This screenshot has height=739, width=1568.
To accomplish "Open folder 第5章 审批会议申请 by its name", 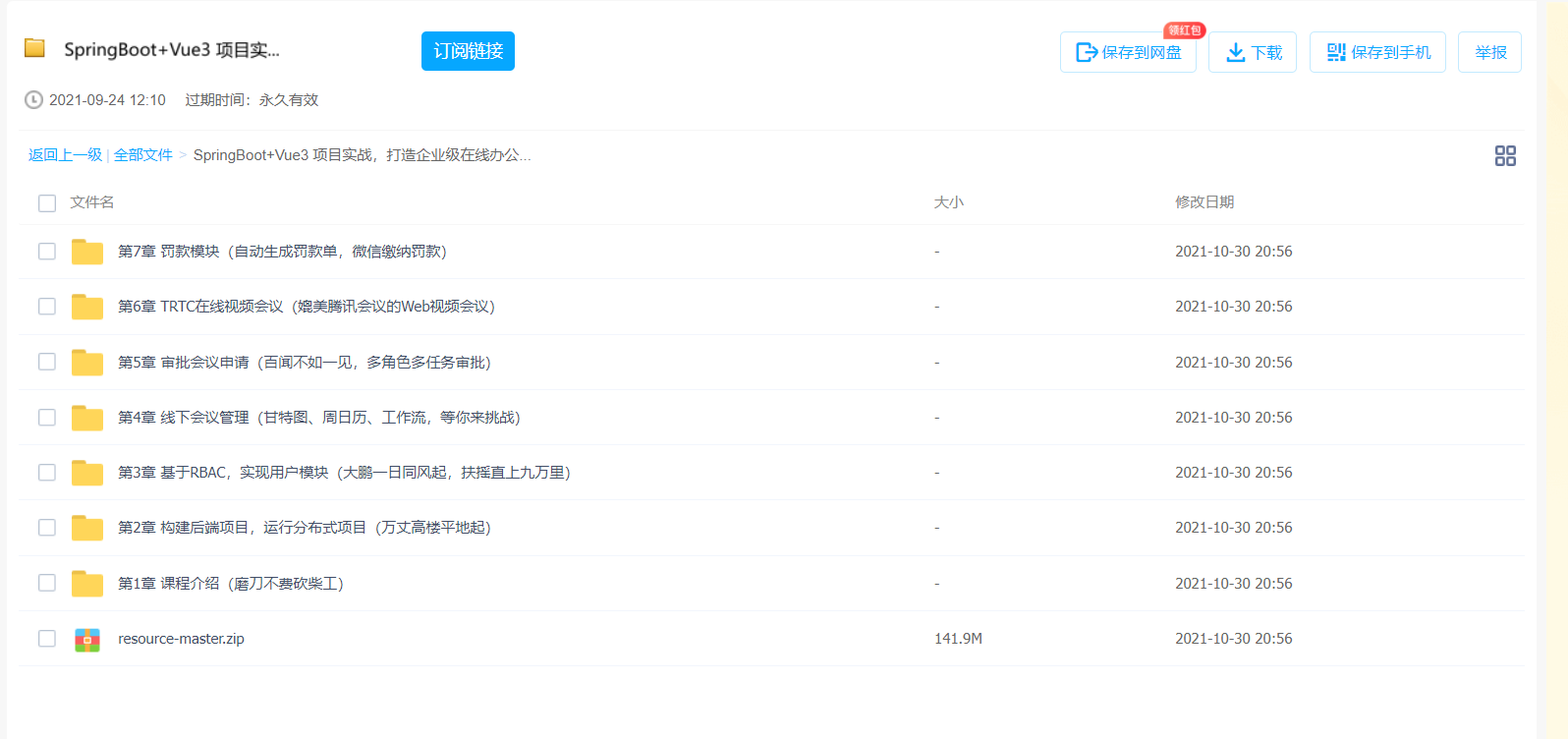I will point(305,363).
